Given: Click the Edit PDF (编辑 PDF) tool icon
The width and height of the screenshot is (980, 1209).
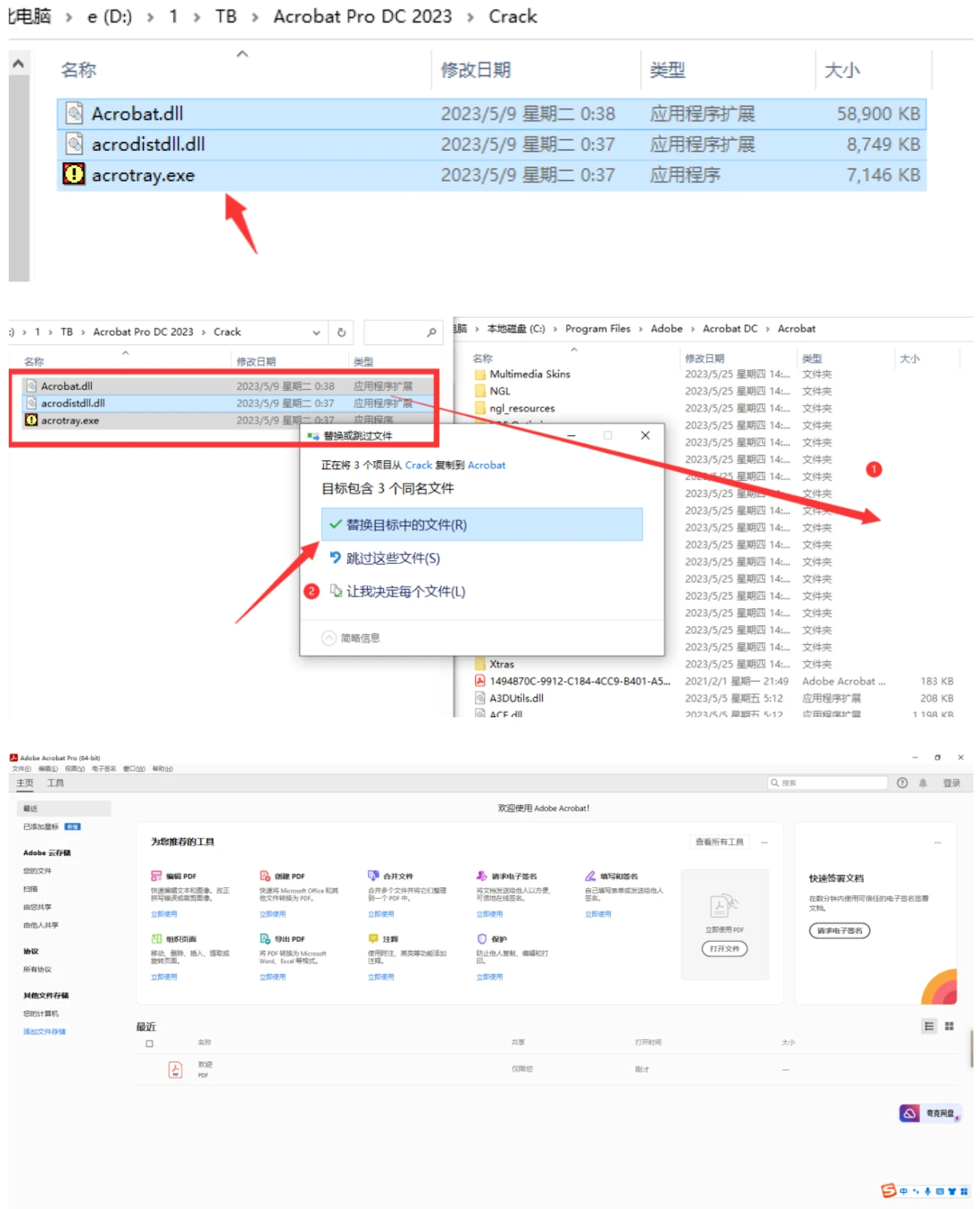Looking at the screenshot, I should 156,876.
